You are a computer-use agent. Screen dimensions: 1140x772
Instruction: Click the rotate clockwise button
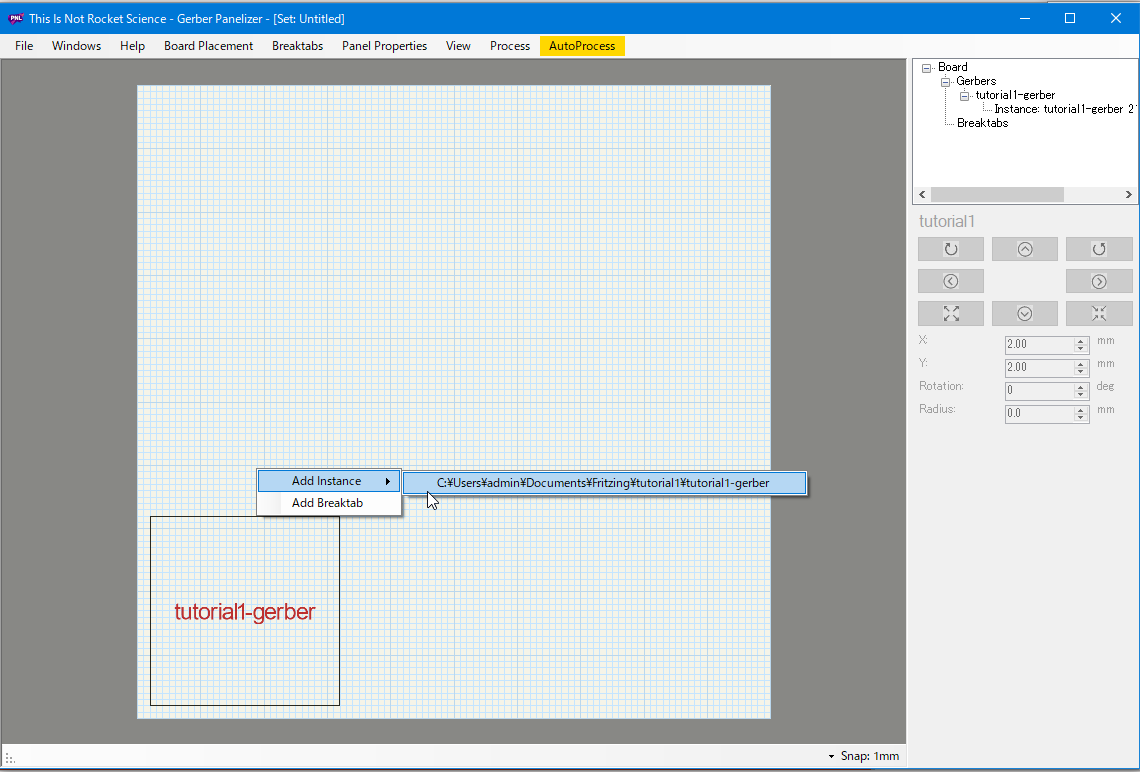click(x=950, y=249)
